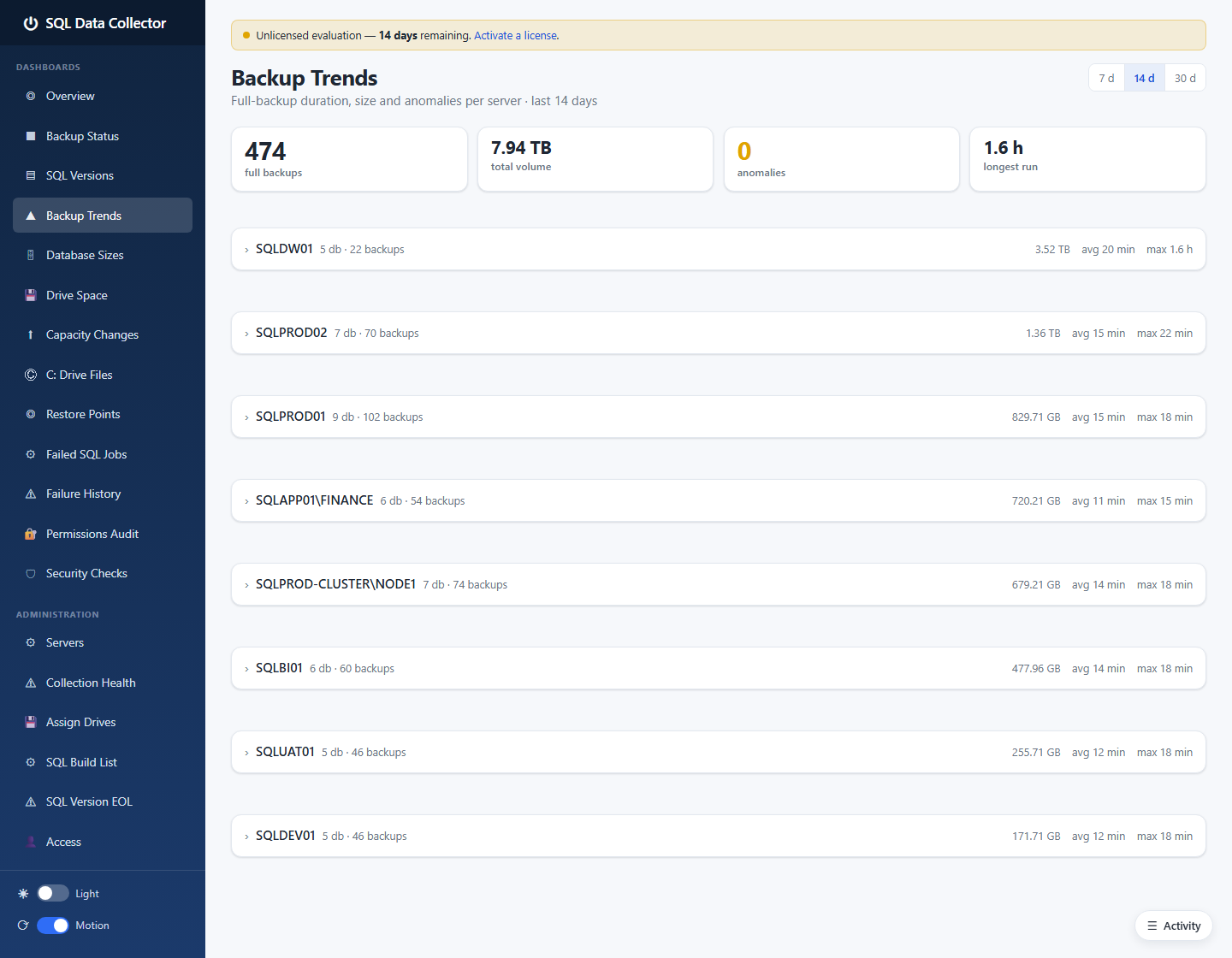The width and height of the screenshot is (1232, 958).
Task: Select the 14 d range tab
Action: tap(1144, 78)
